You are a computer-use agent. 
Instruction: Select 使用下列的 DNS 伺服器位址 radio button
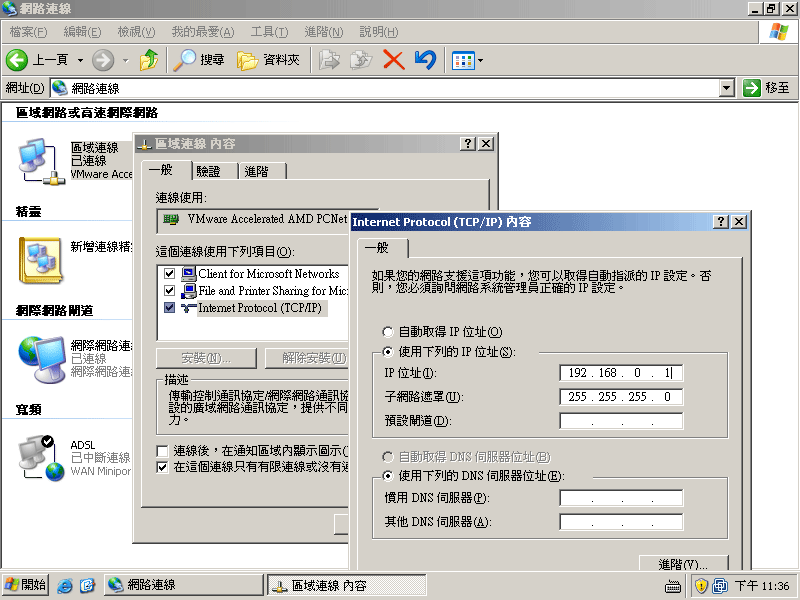coord(388,476)
